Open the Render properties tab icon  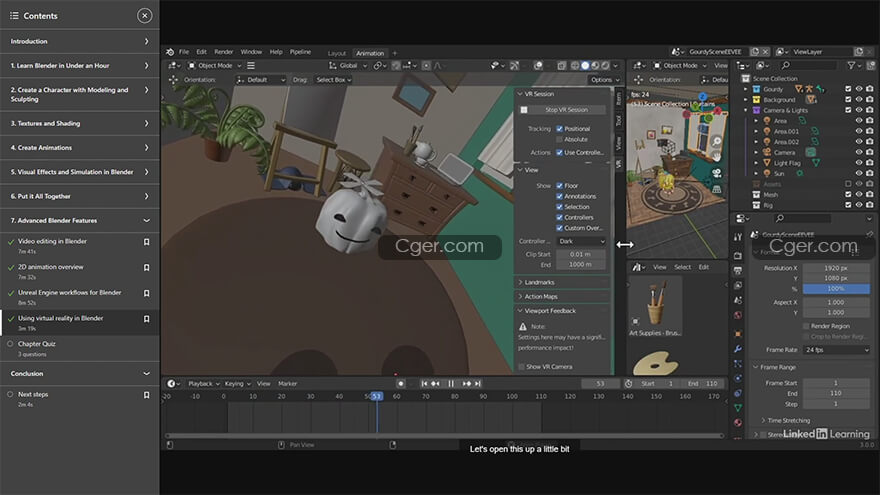pyautogui.click(x=738, y=256)
